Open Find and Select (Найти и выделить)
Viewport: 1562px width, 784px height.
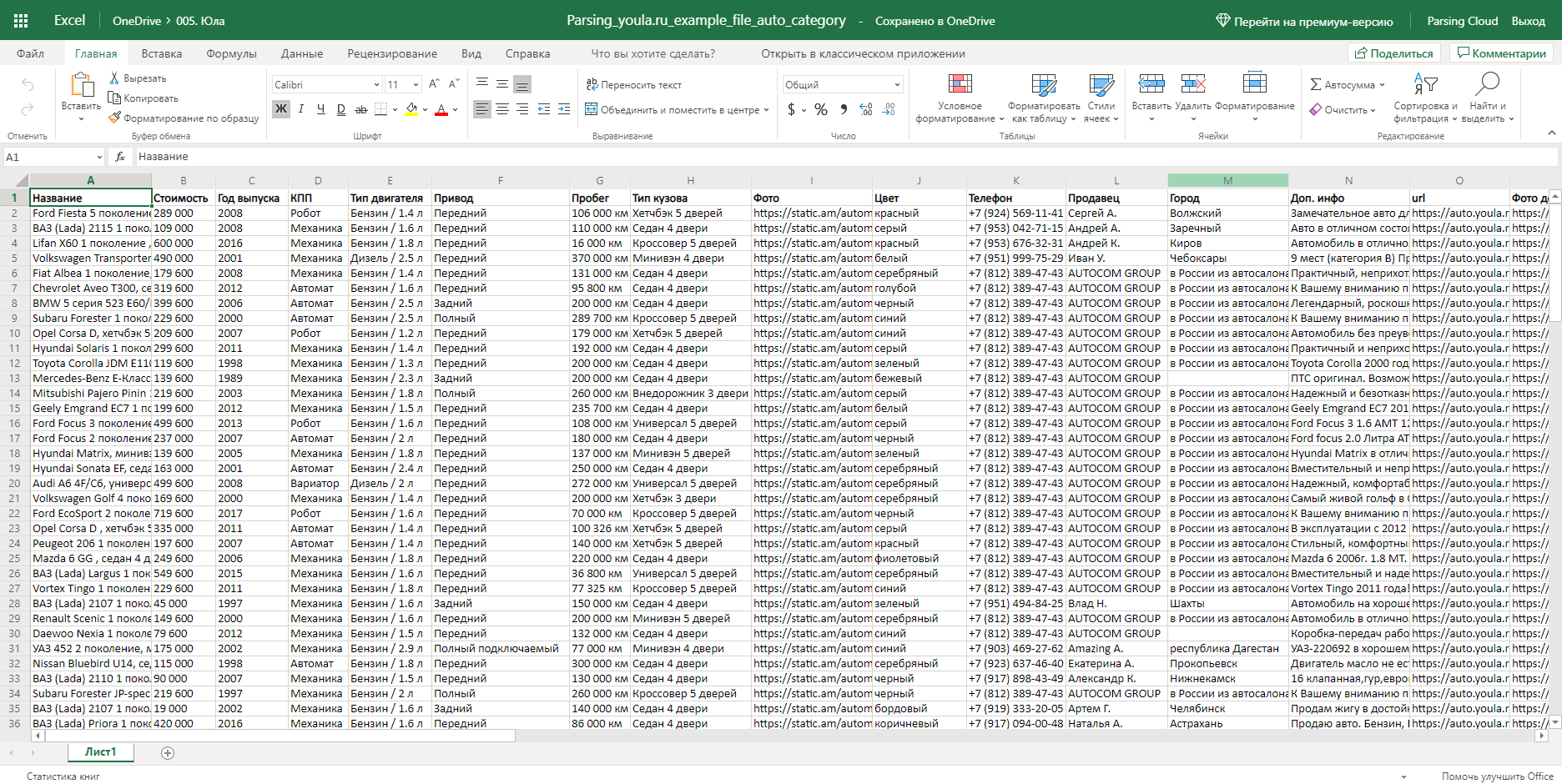[x=1488, y=98]
